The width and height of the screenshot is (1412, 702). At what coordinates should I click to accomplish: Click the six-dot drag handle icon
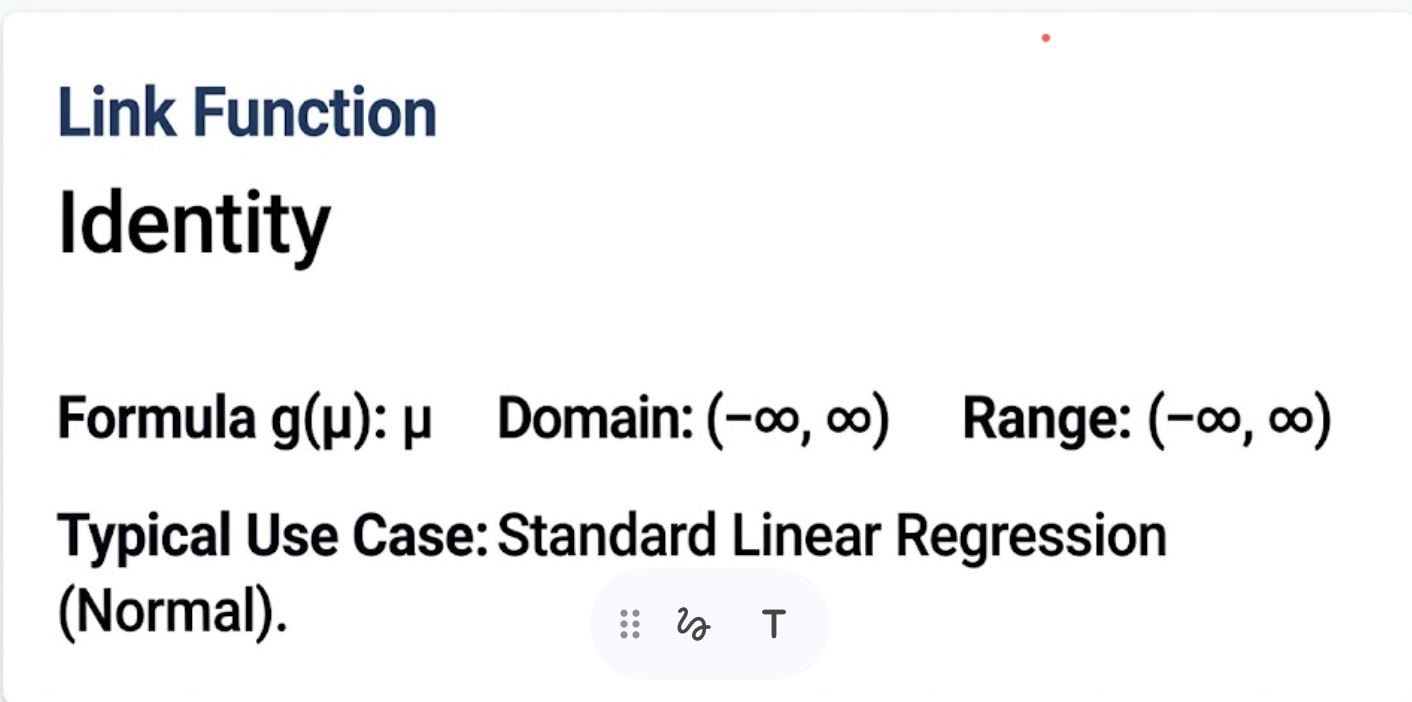click(630, 624)
